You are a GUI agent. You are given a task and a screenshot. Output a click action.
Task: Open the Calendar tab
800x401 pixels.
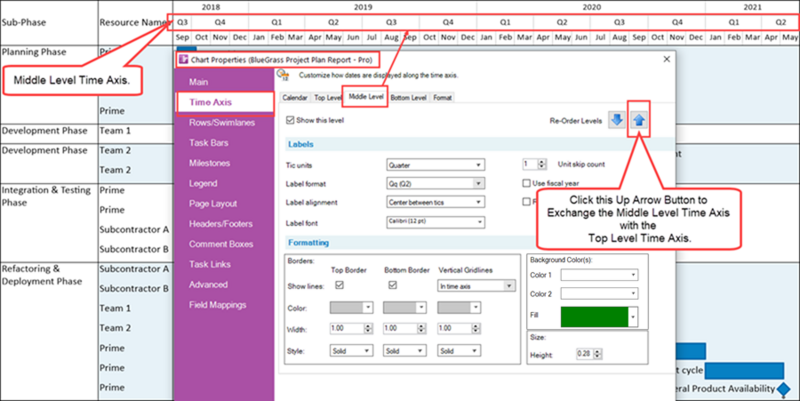[295, 97]
